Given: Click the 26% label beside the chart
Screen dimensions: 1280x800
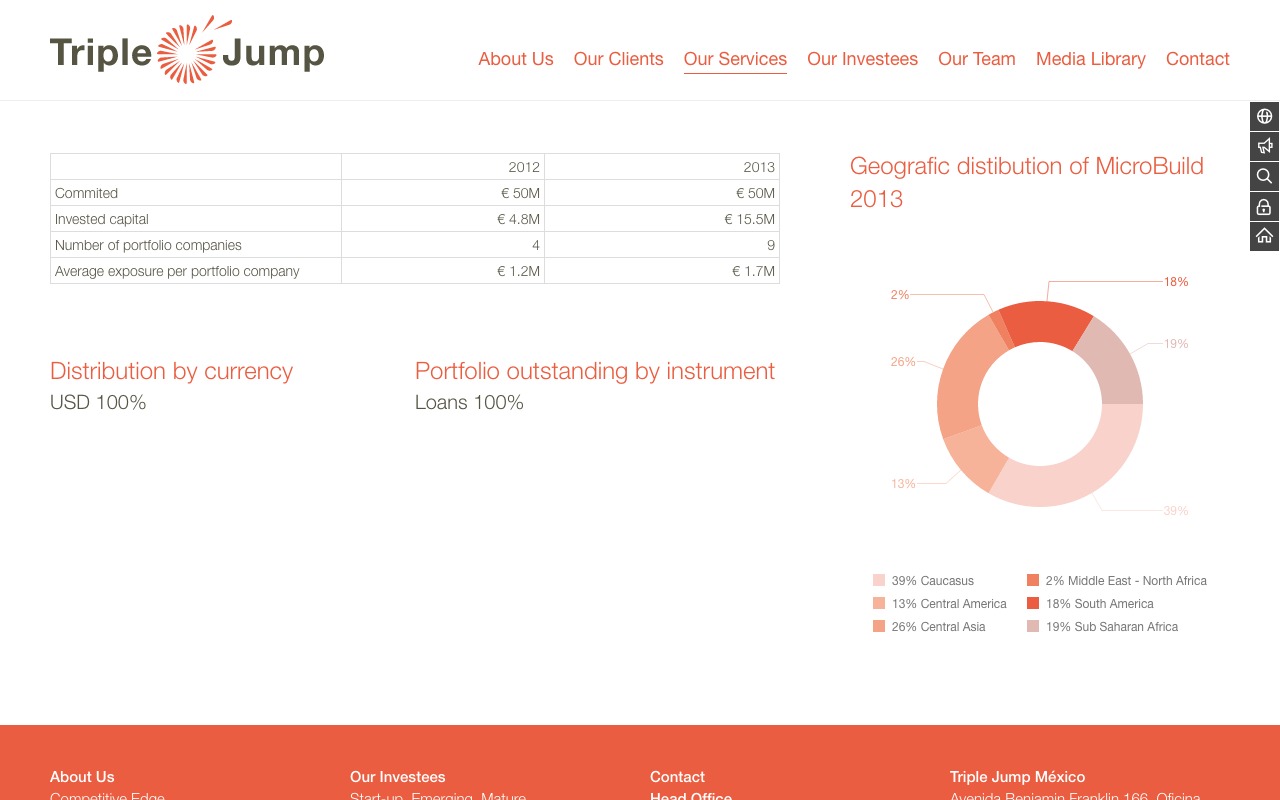Looking at the screenshot, I should click(x=903, y=362).
